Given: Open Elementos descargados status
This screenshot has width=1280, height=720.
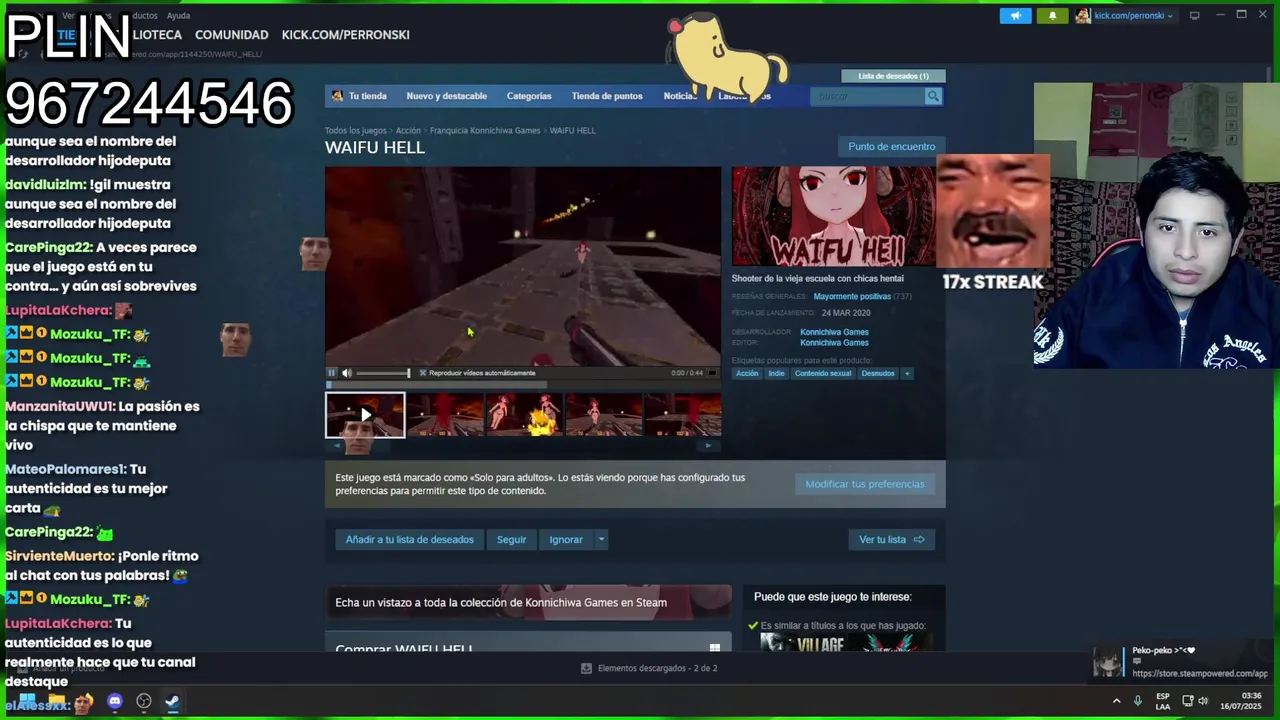Looking at the screenshot, I should (649, 668).
